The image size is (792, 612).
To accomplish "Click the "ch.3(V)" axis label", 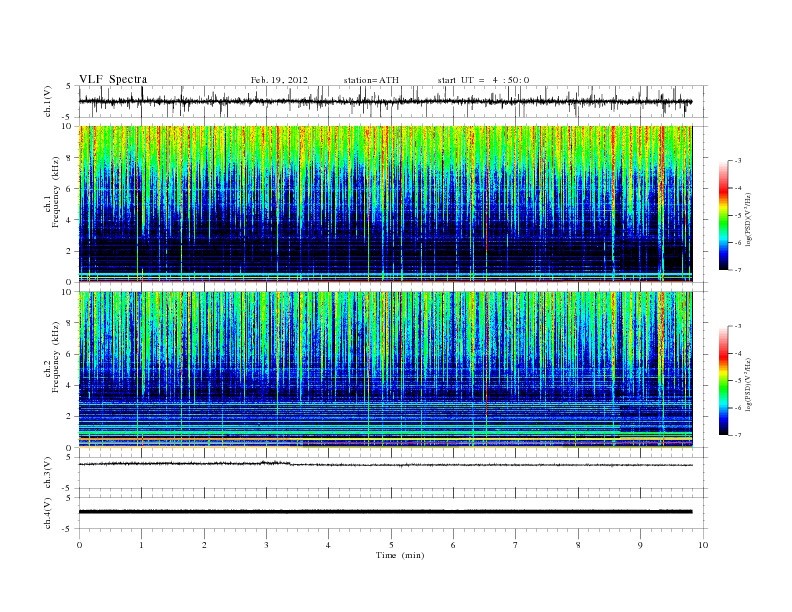I will (x=48, y=473).
